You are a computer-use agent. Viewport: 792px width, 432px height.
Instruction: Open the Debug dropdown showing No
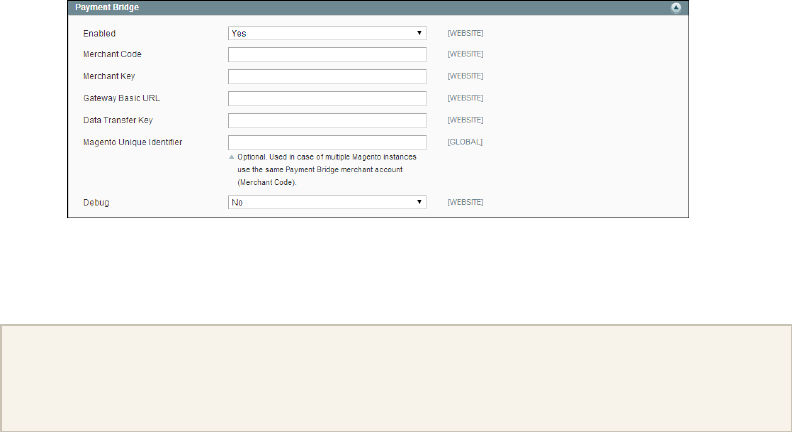click(327, 202)
